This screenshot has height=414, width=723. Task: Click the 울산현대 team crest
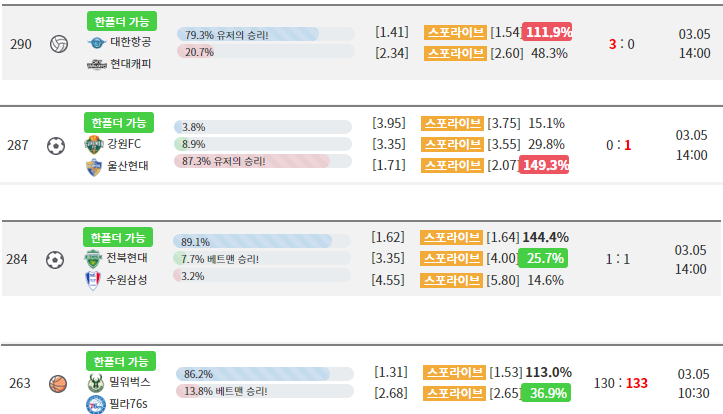(x=94, y=166)
